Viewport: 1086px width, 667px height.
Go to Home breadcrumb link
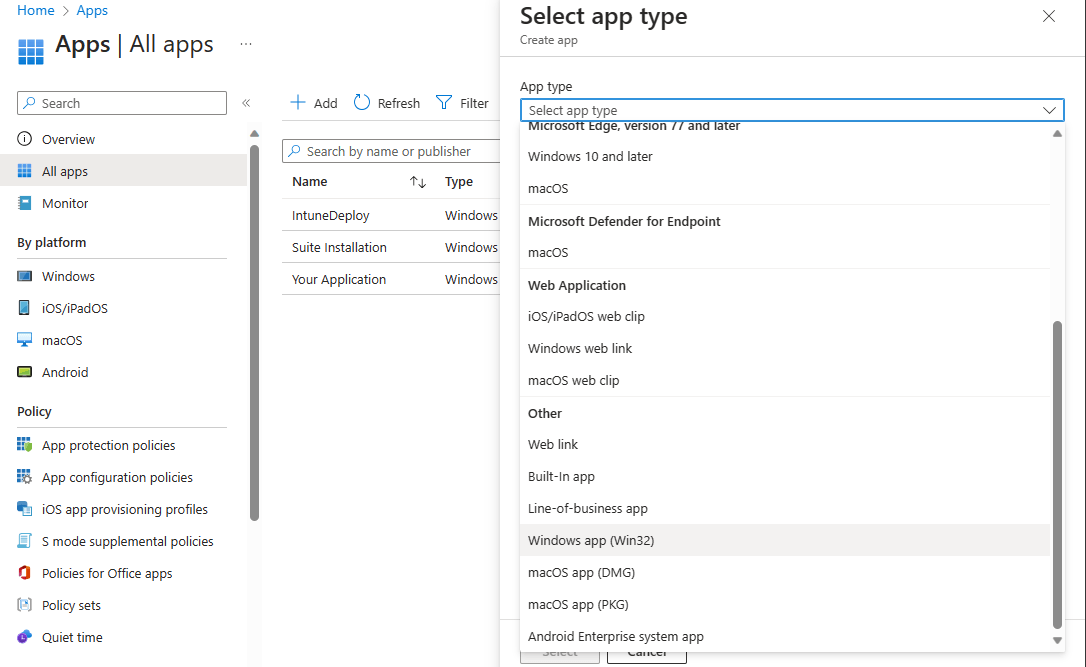[36, 10]
